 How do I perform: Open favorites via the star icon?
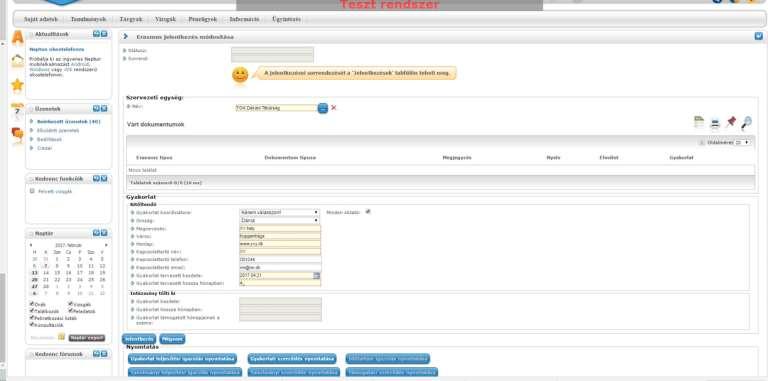pyautogui.click(x=18, y=85)
